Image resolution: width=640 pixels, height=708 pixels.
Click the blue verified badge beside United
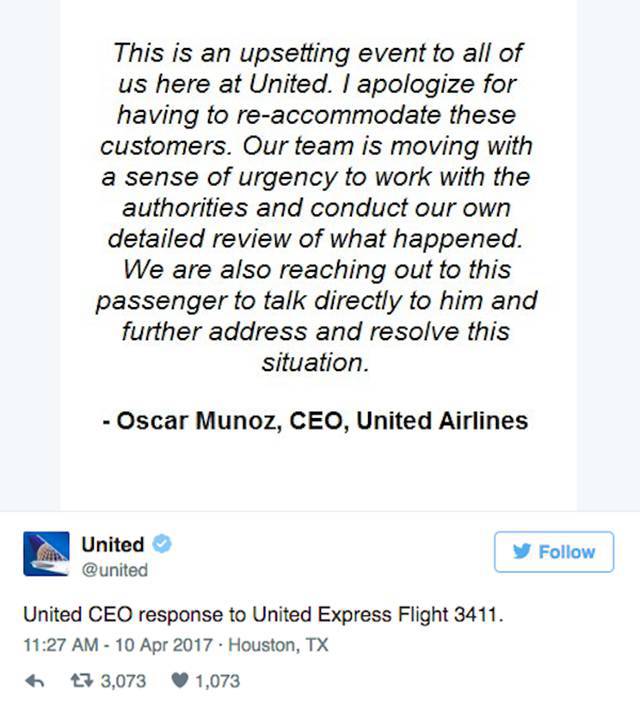162,544
